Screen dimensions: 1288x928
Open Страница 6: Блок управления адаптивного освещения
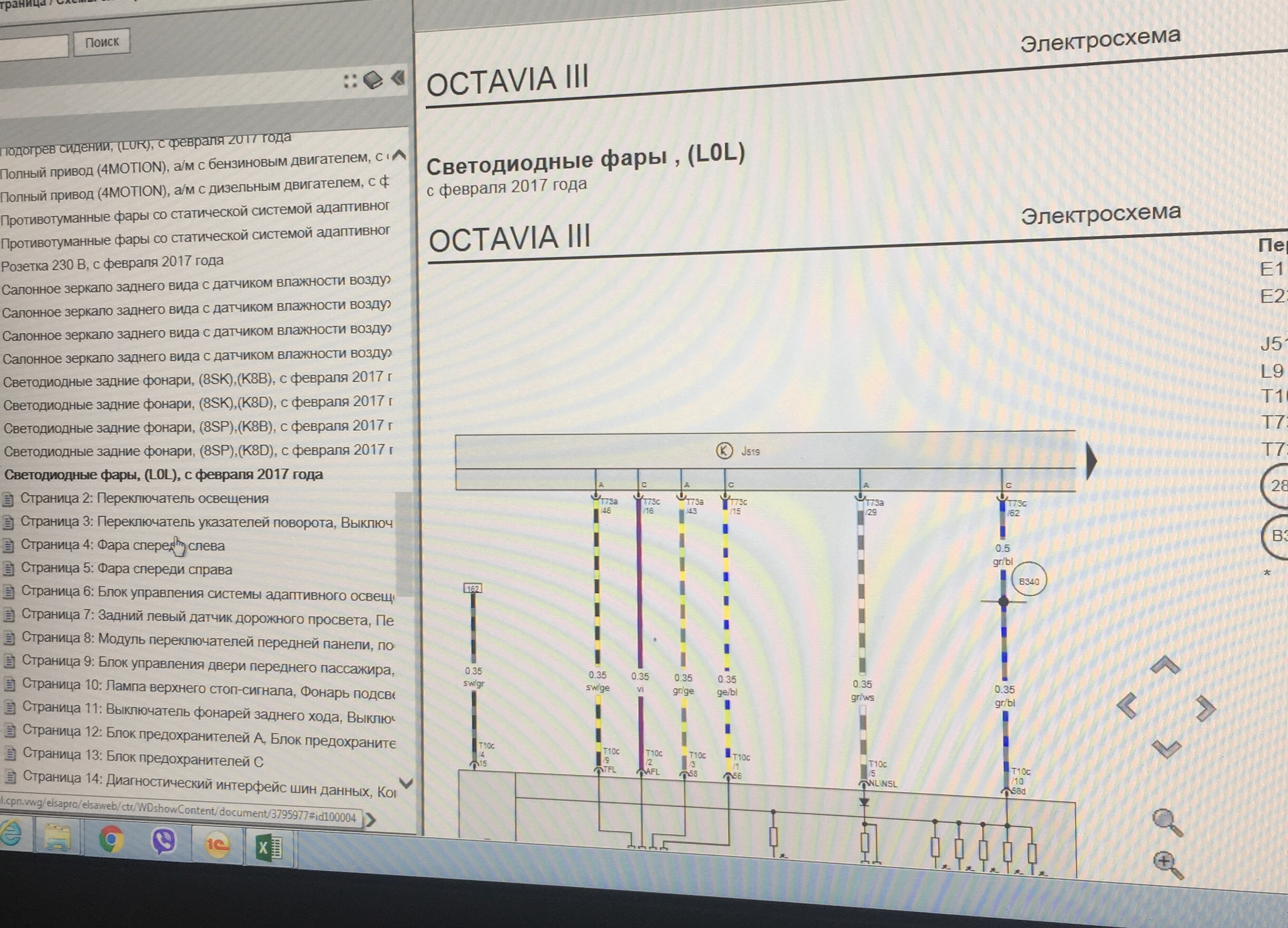click(208, 593)
